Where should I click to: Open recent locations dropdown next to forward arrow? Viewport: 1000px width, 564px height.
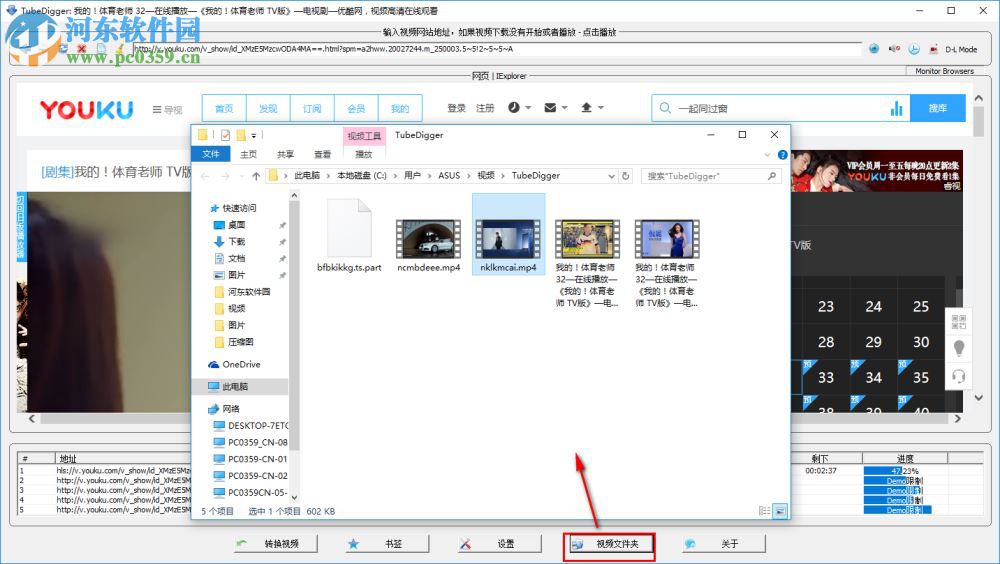pos(241,176)
